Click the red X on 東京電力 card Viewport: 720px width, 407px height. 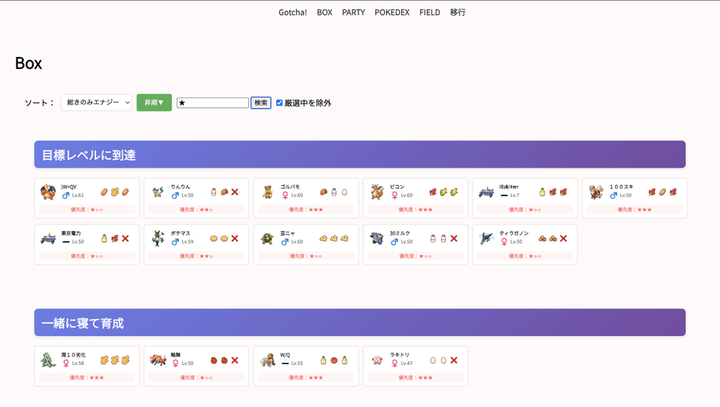click(x=125, y=238)
